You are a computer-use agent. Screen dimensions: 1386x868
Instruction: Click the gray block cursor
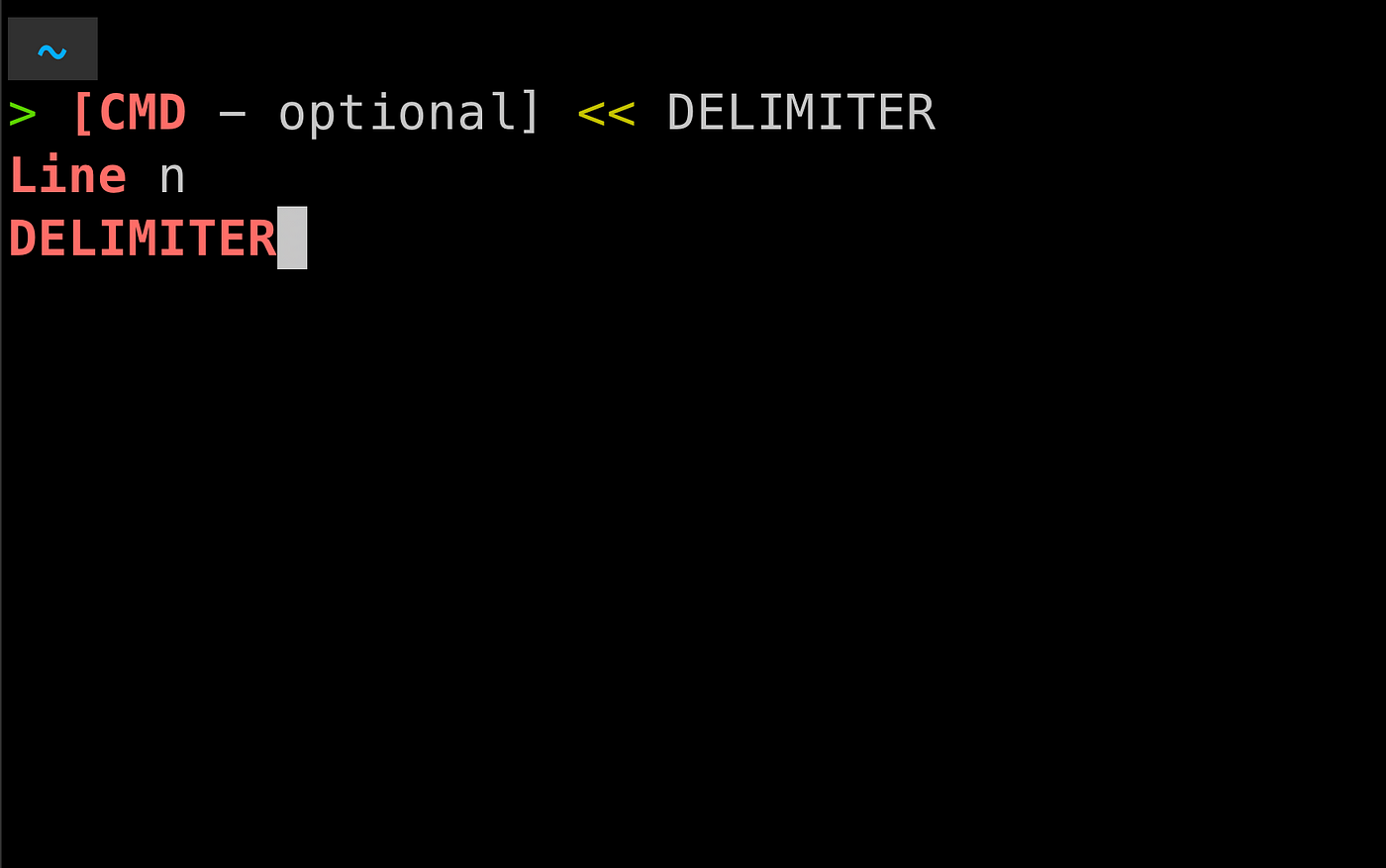(292, 238)
